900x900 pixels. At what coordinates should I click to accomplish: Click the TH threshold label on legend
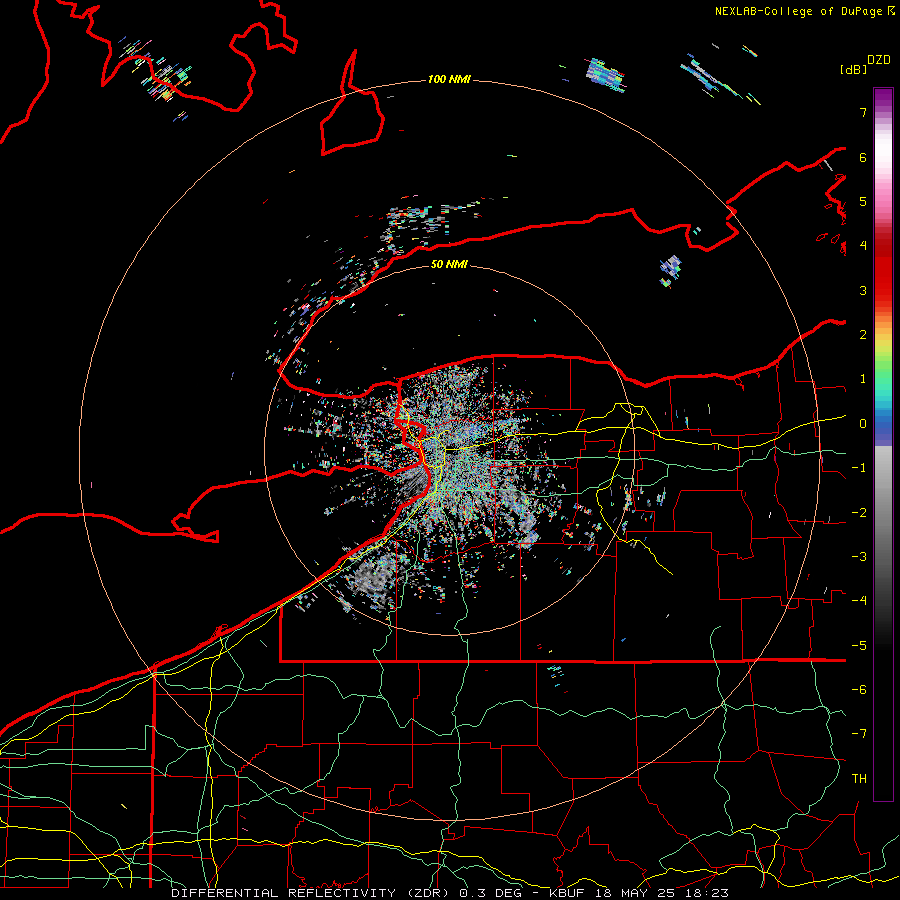tap(859, 779)
